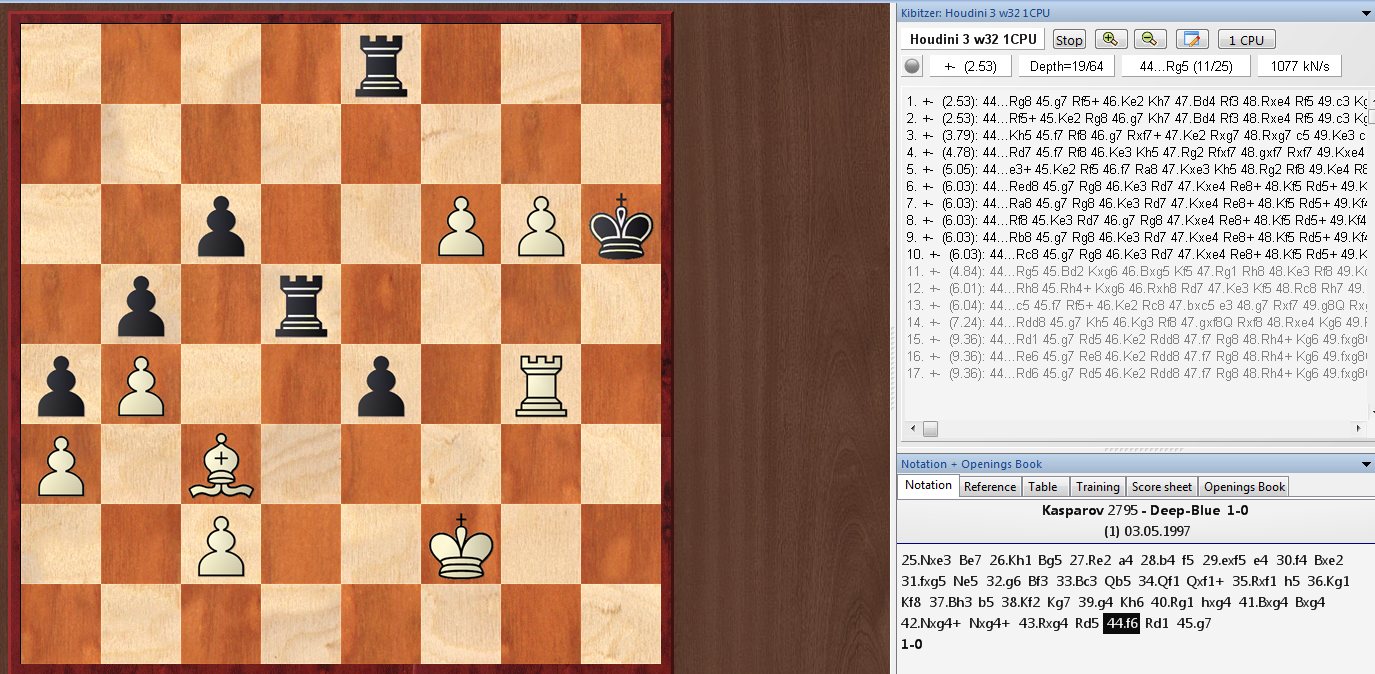Expand the Kibitzer panel dropdown arrow
1375x674 pixels.
1366,12
